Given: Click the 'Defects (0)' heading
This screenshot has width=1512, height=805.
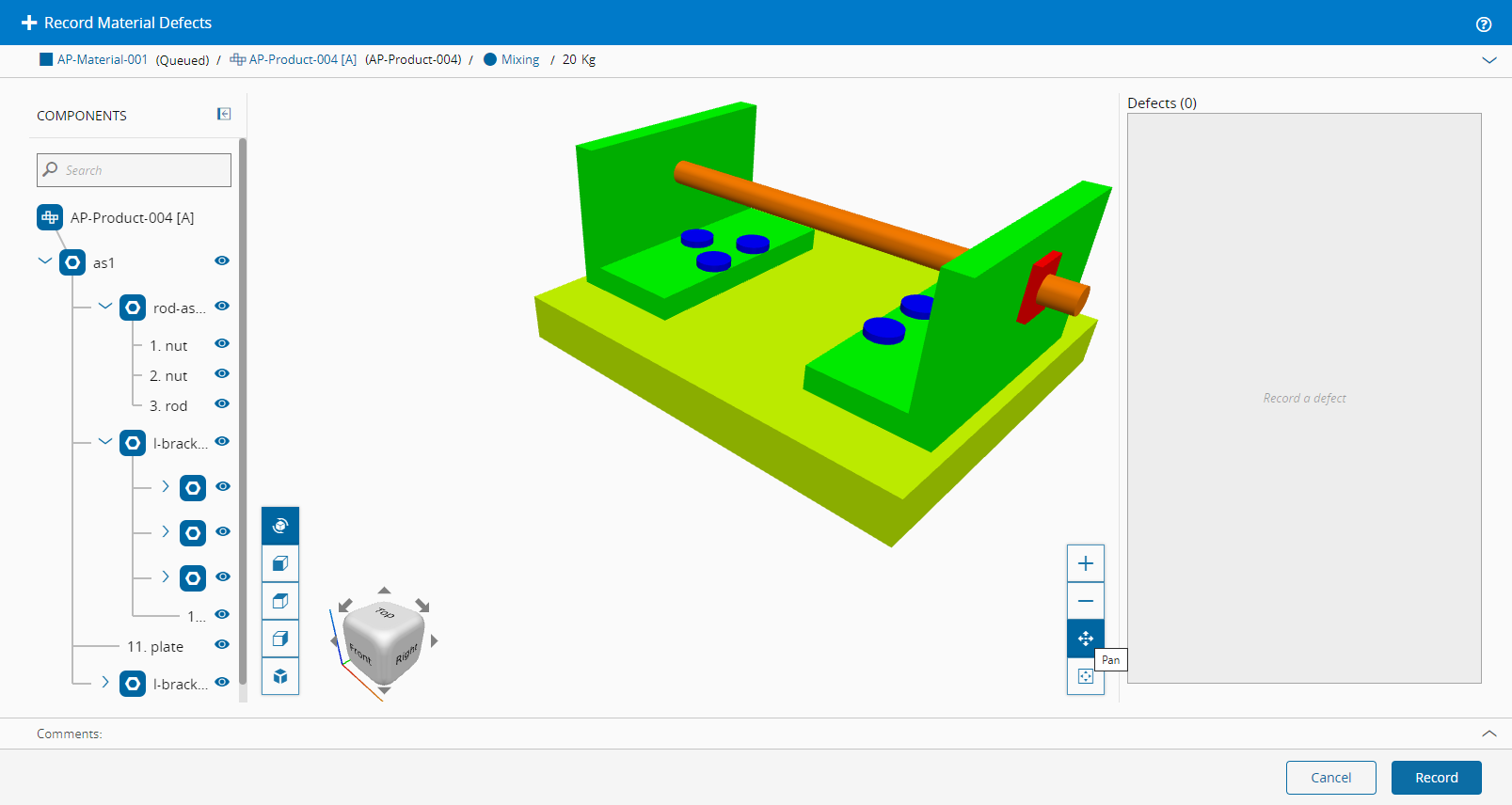Looking at the screenshot, I should click(1162, 103).
